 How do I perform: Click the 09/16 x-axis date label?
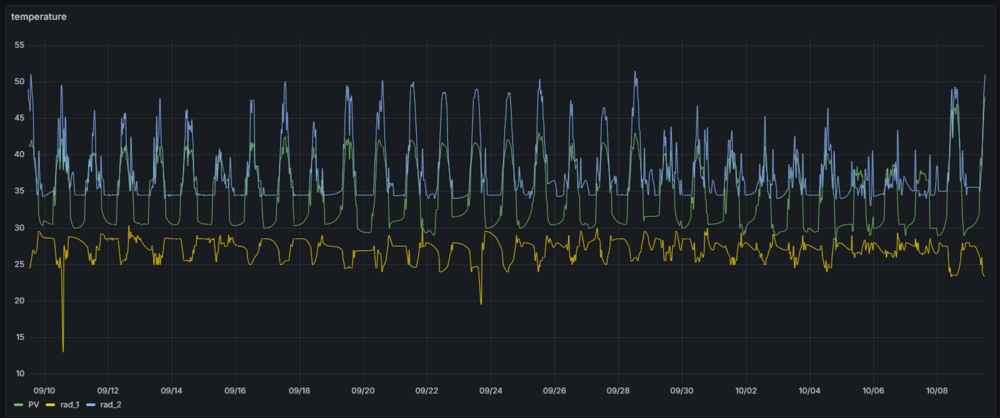point(235,390)
